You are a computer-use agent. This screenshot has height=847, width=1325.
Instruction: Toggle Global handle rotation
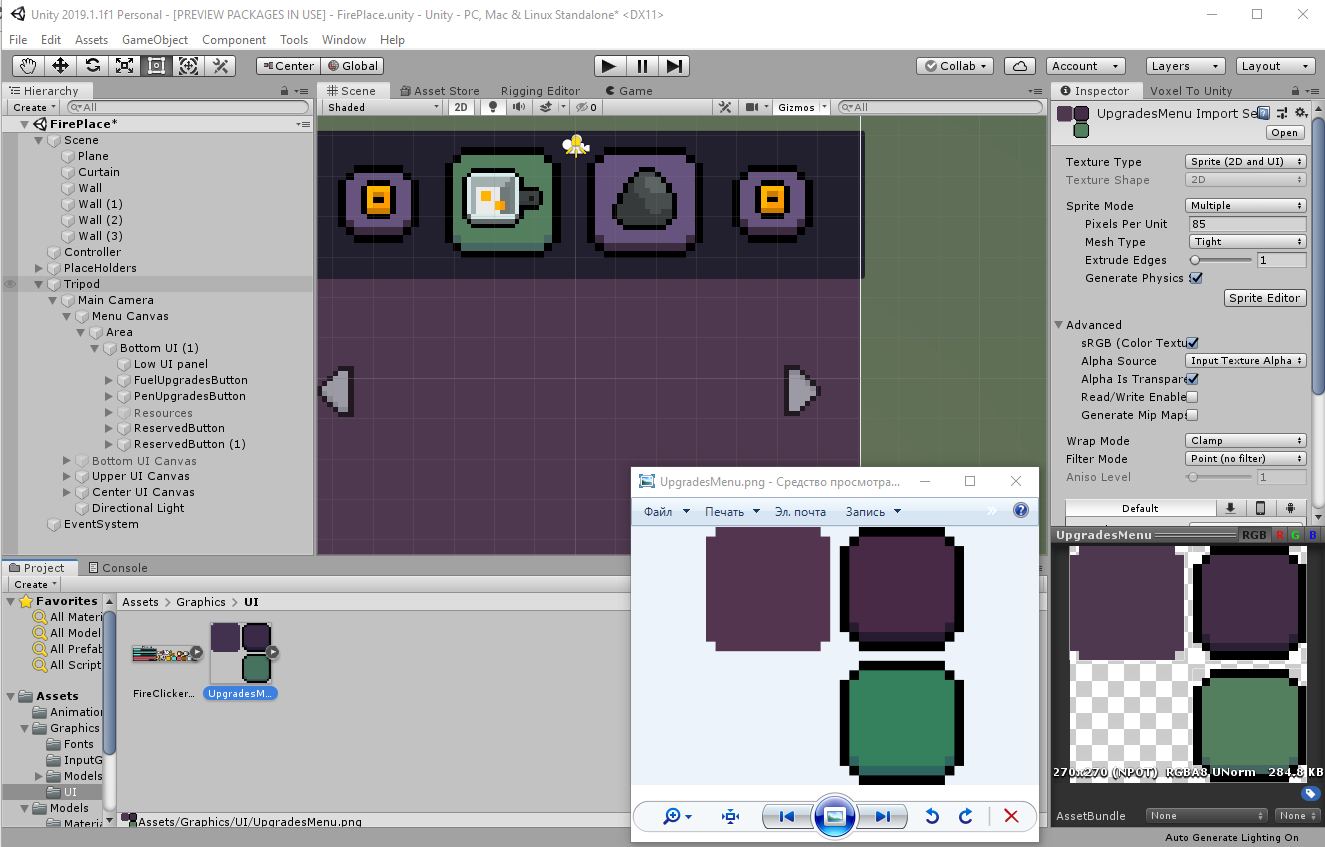(x=352, y=66)
